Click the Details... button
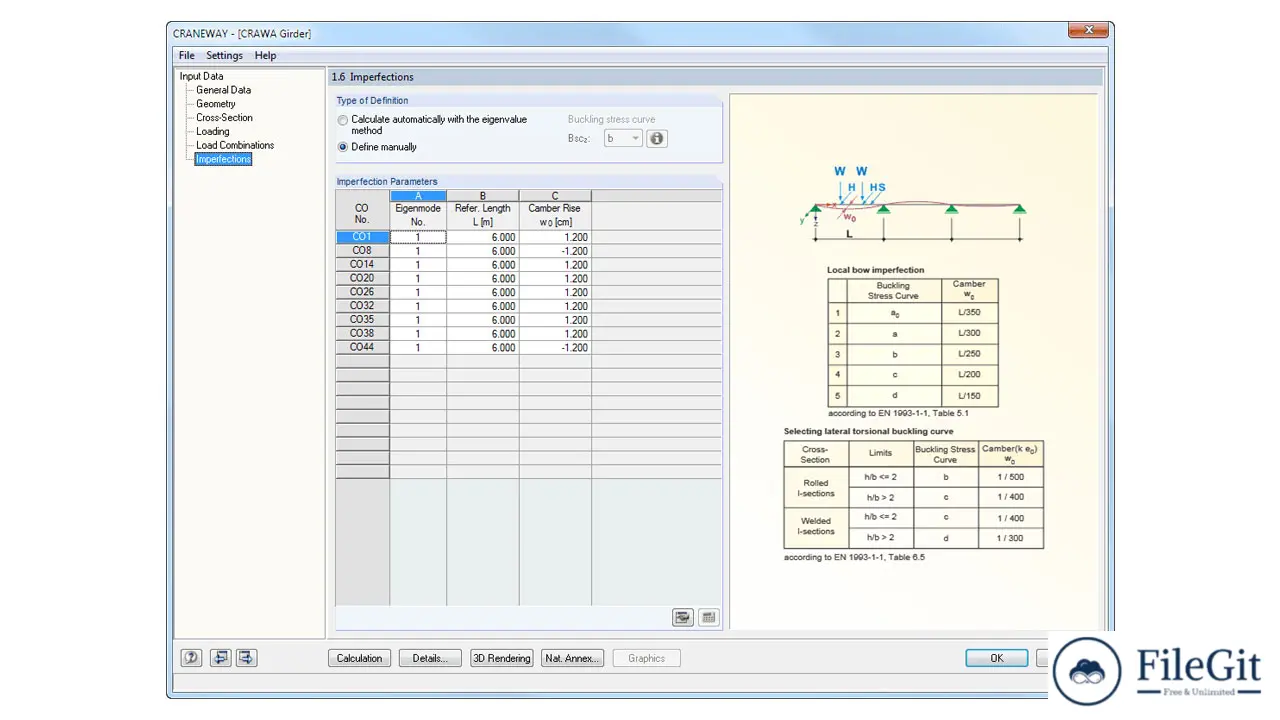The height and width of the screenshot is (720, 1280). click(430, 658)
